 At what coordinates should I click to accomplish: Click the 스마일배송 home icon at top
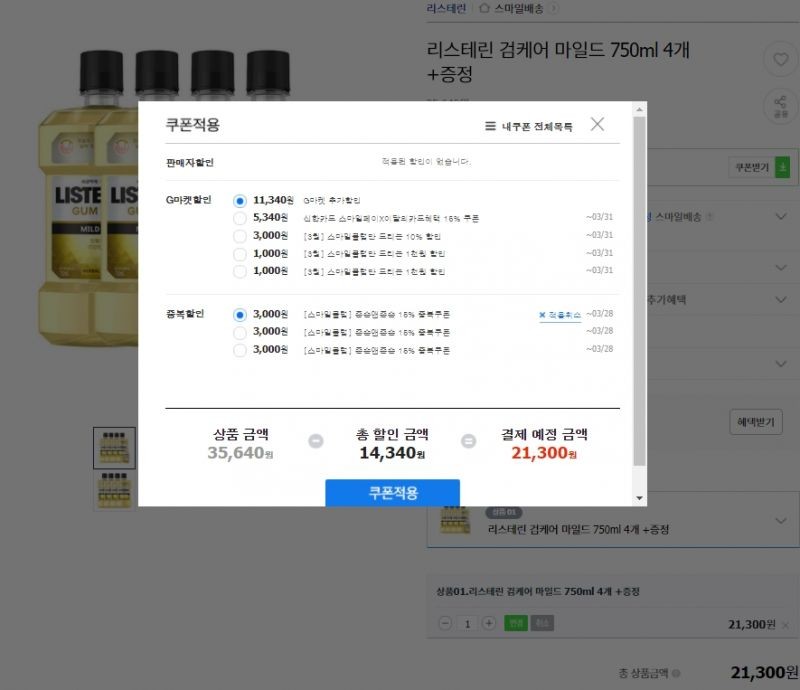click(484, 8)
